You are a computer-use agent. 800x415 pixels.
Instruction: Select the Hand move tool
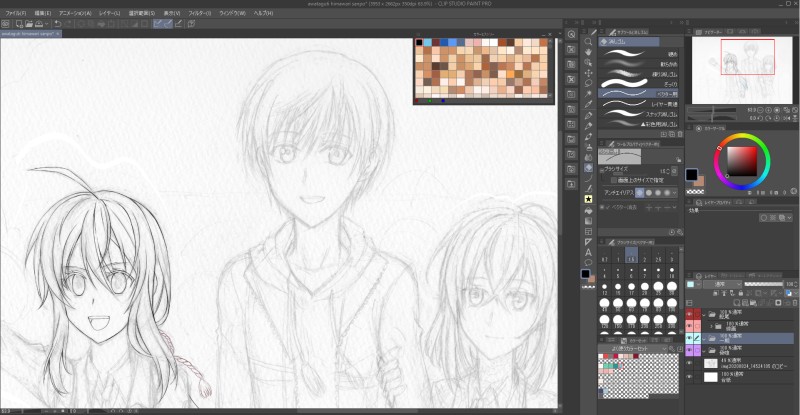click(588, 52)
